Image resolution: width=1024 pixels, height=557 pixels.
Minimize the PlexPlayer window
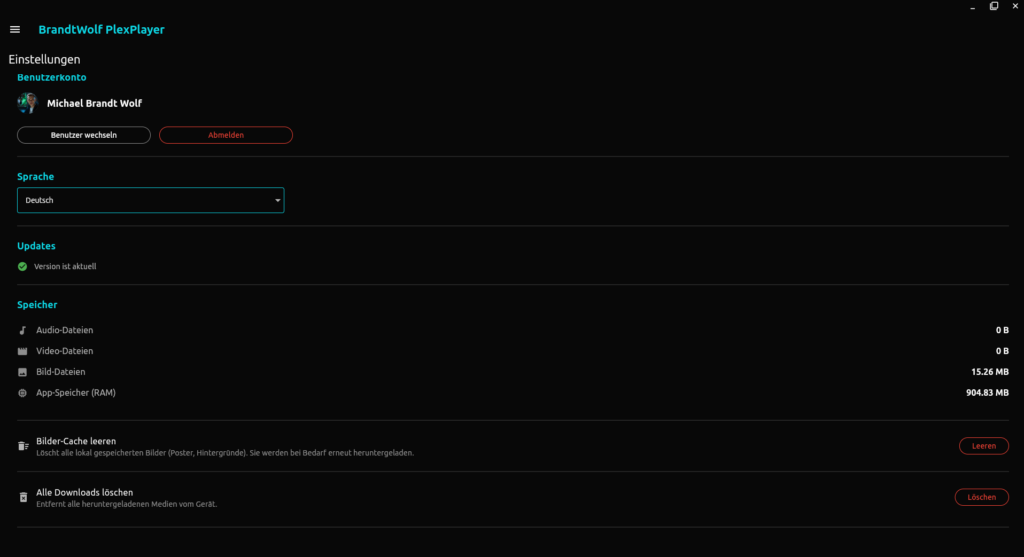point(973,6)
